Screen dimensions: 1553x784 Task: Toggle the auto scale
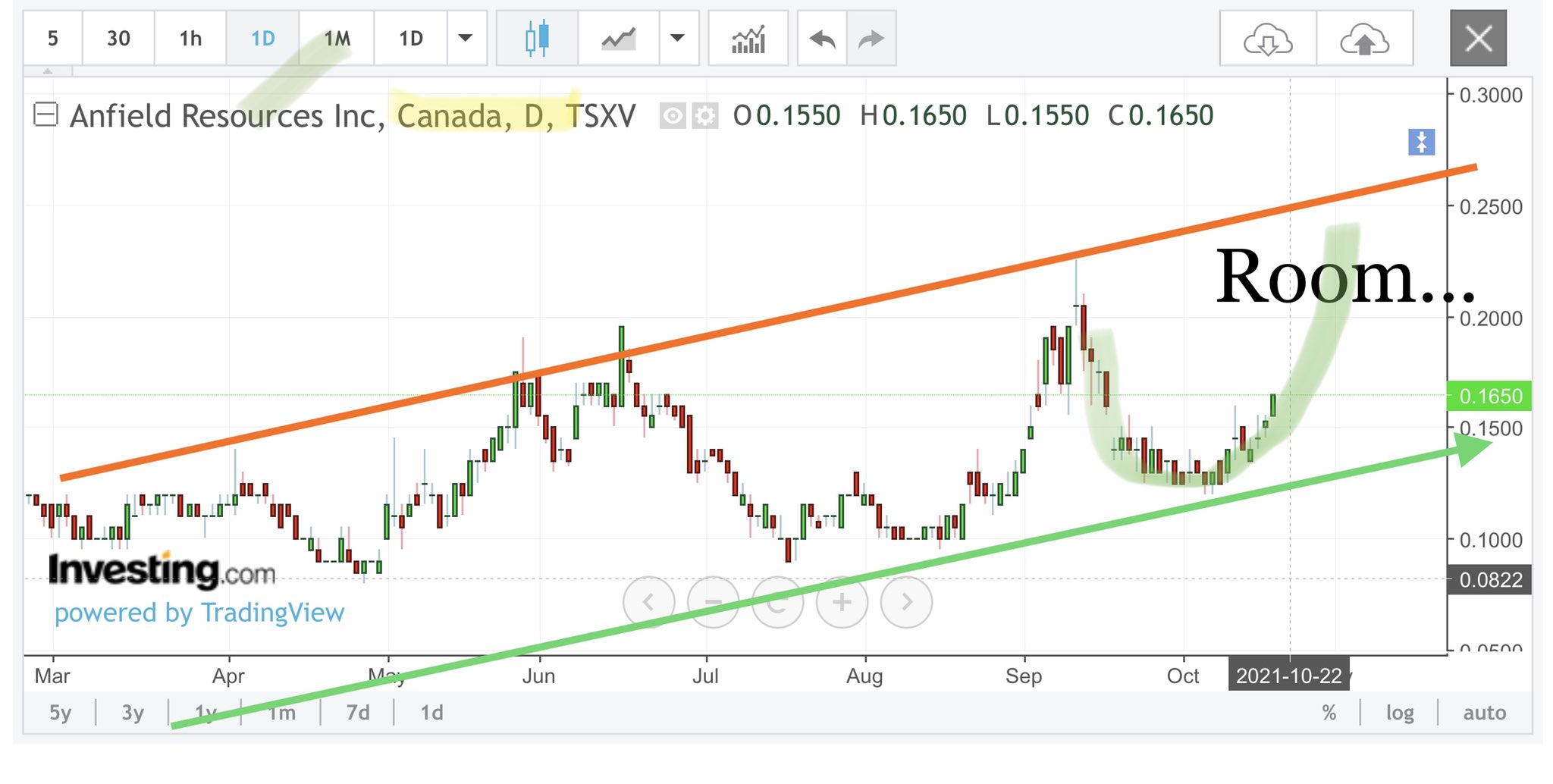1485,713
